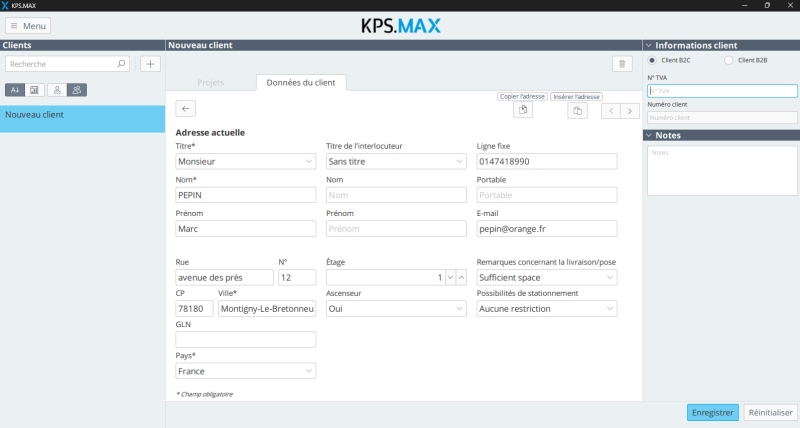800x428 pixels.
Task: Open the Titre dropdown showing Monsieur
Action: click(x=245, y=161)
